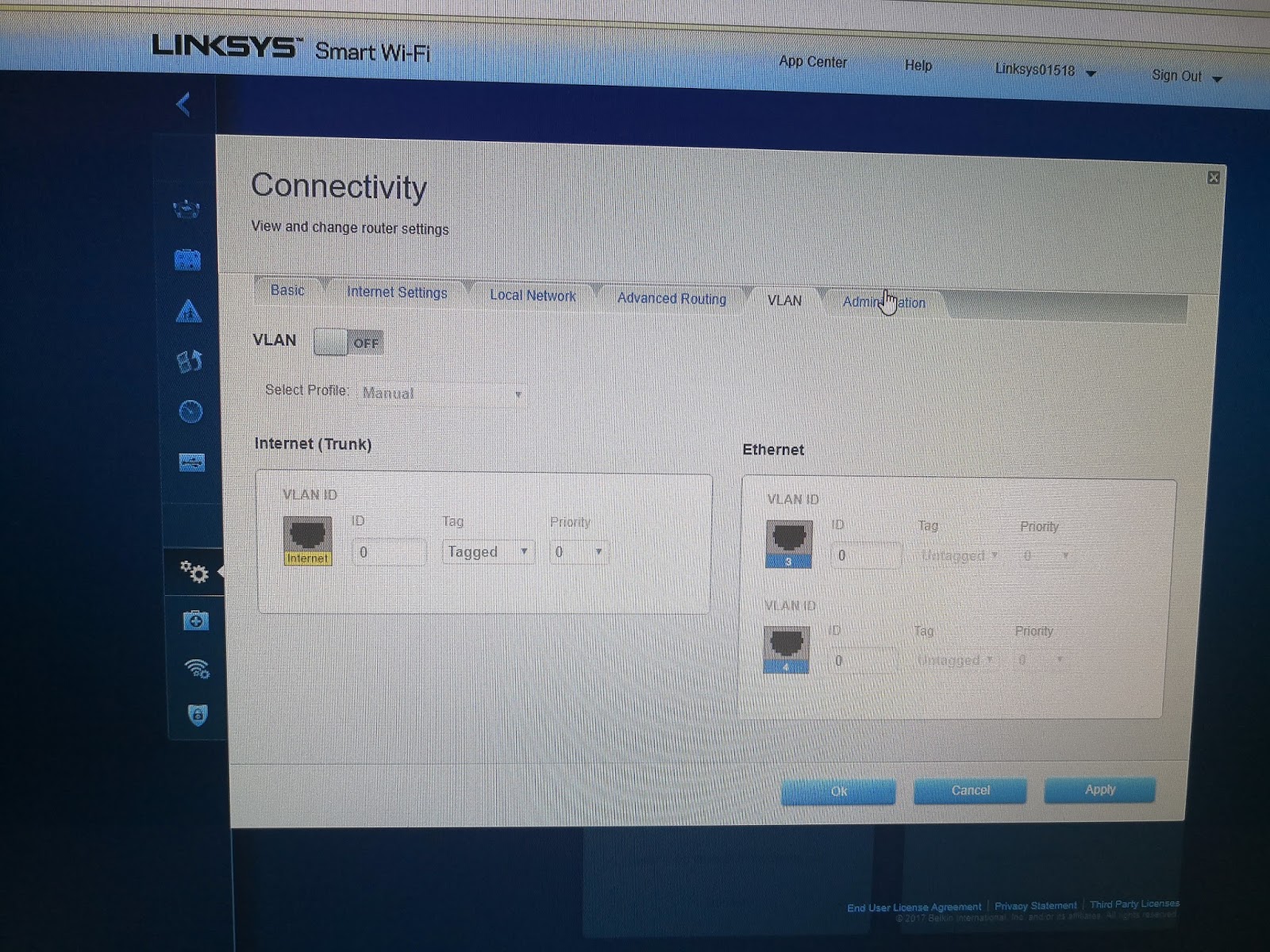Focus the port 4 VLAN ID field
Screen dimensions: 1270x952
click(863, 660)
